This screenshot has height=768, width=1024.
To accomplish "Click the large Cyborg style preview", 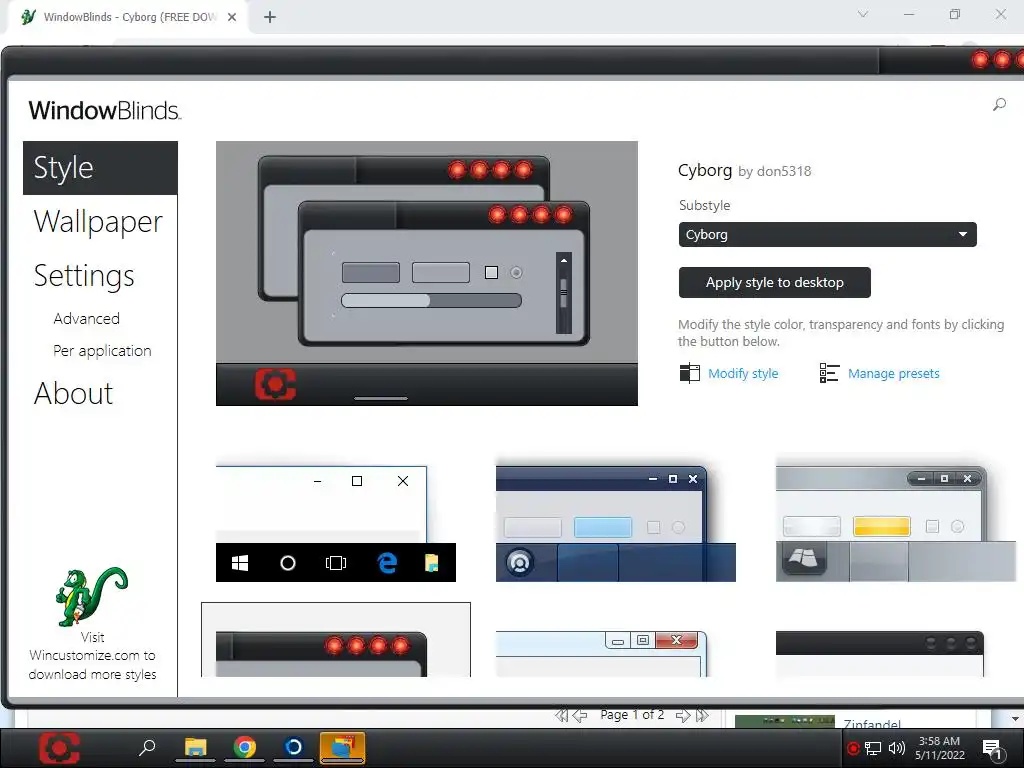I will 426,273.
